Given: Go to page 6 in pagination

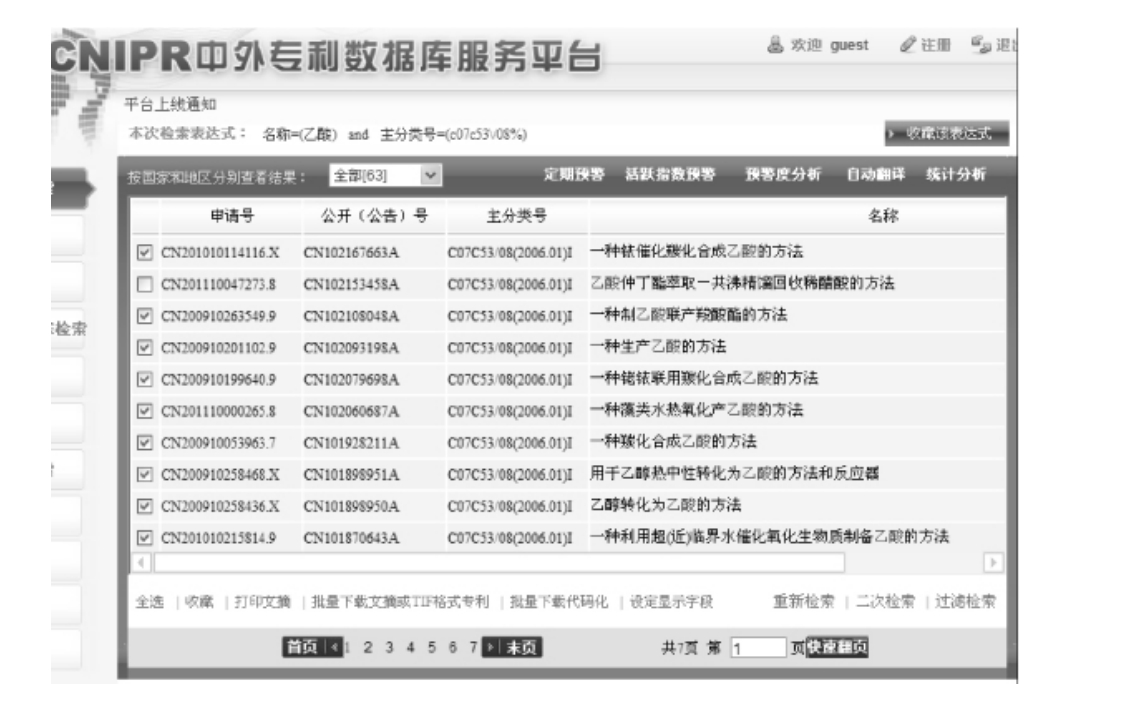Looking at the screenshot, I should pyautogui.click(x=453, y=647).
